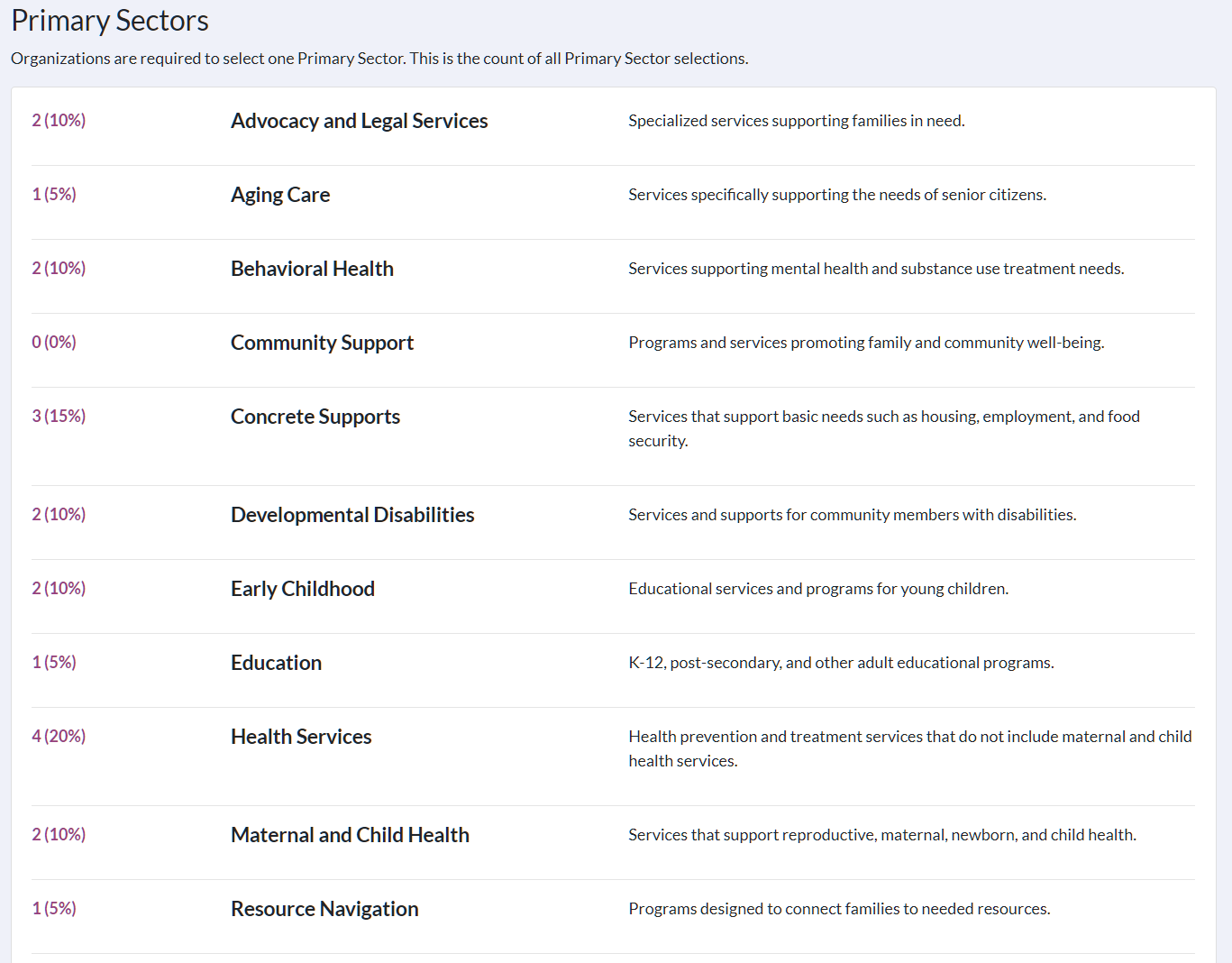The width and height of the screenshot is (1232, 963).
Task: Click the 1 (5%) count beside Aging Care
Action: point(54,194)
